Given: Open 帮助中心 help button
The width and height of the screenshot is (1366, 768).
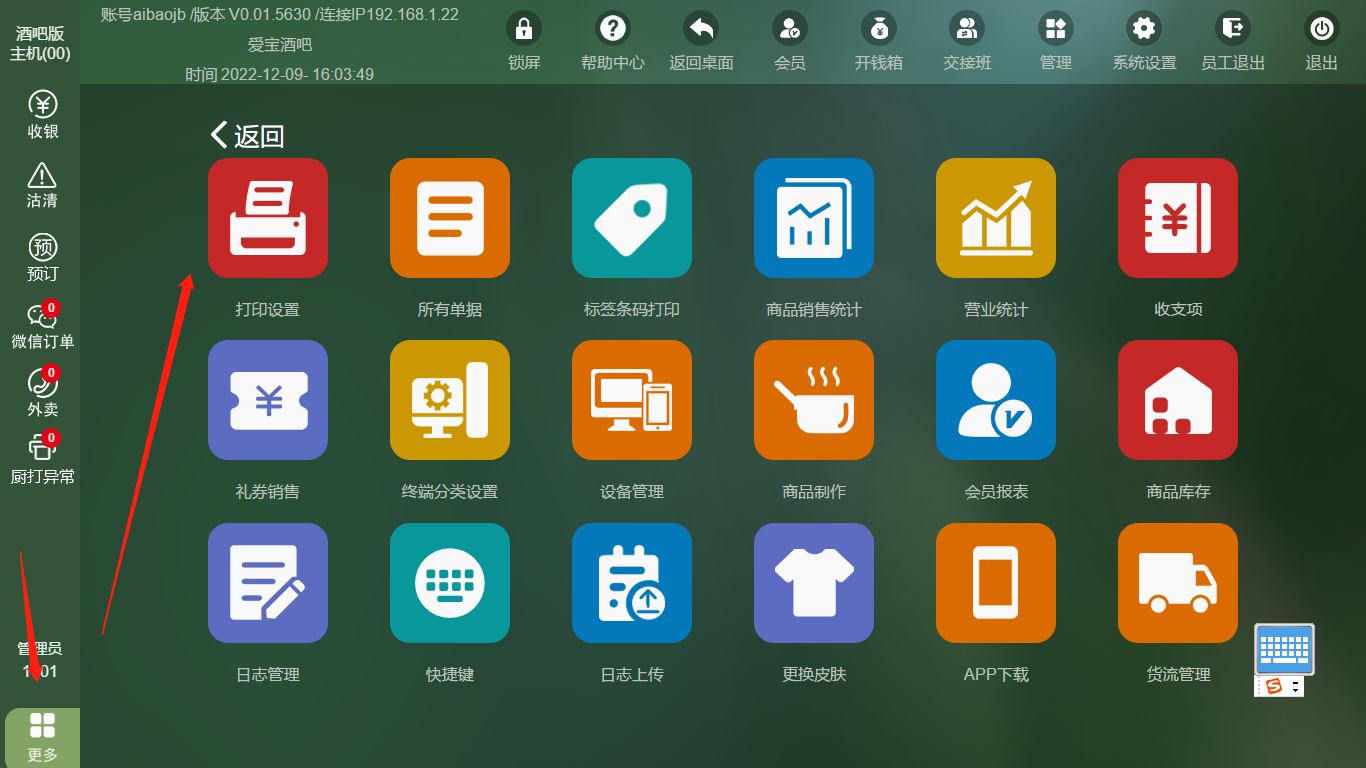Looking at the screenshot, I should pyautogui.click(x=613, y=41).
